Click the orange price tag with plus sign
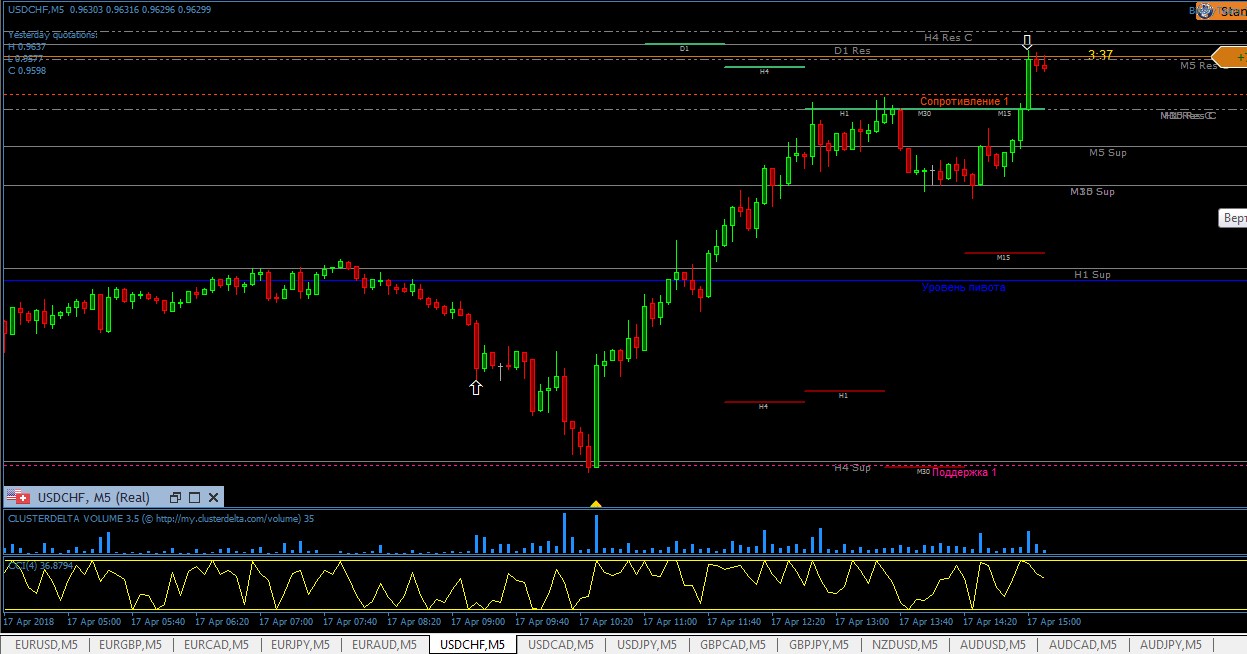 tap(1230, 57)
